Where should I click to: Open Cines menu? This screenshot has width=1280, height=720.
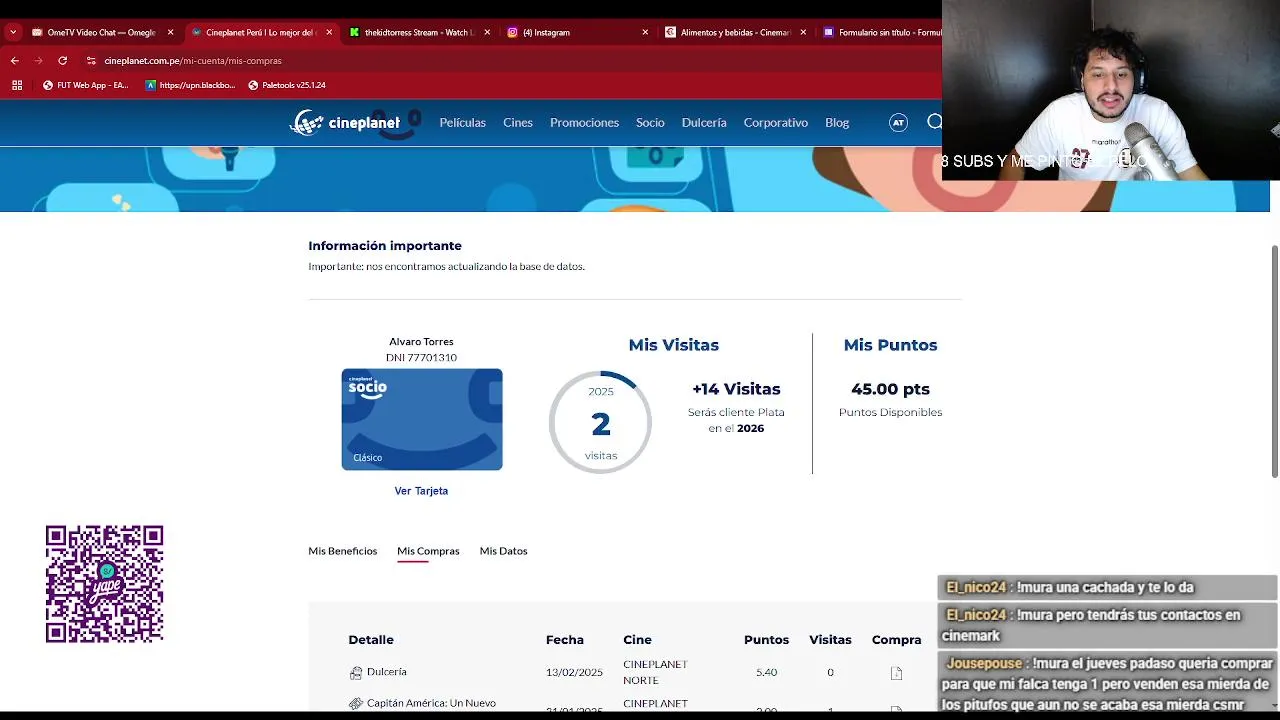coord(518,122)
